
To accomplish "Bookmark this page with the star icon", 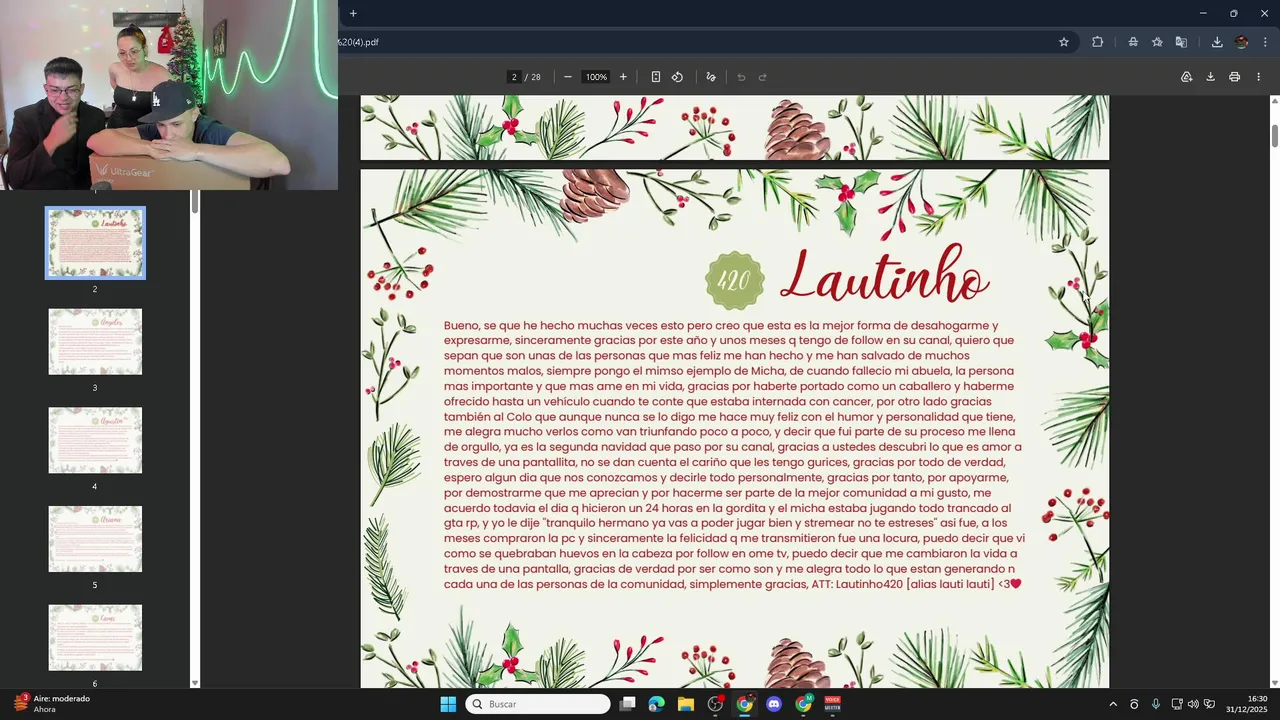I will (x=1064, y=42).
